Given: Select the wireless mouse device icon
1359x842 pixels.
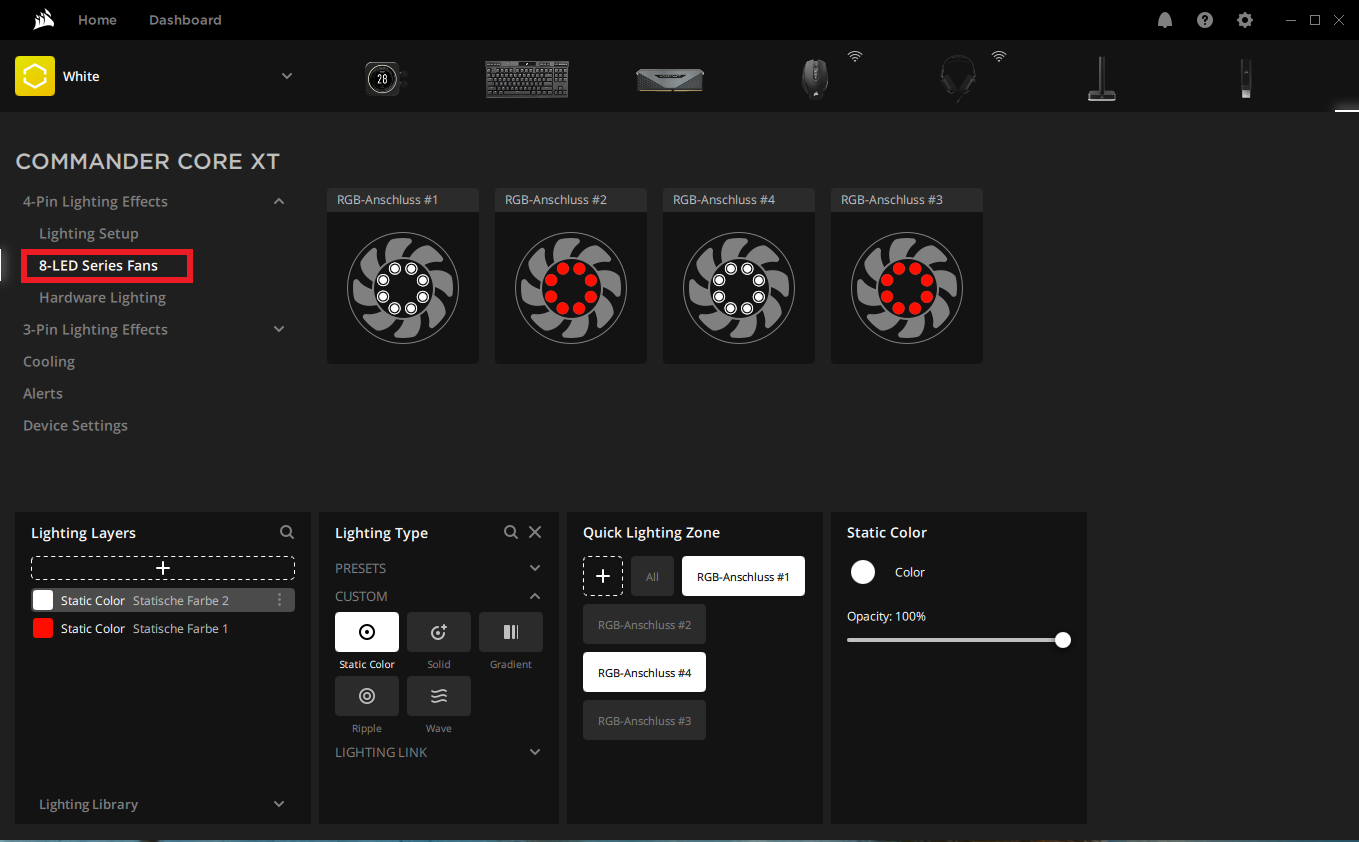Looking at the screenshot, I should pyautogui.click(x=815, y=78).
